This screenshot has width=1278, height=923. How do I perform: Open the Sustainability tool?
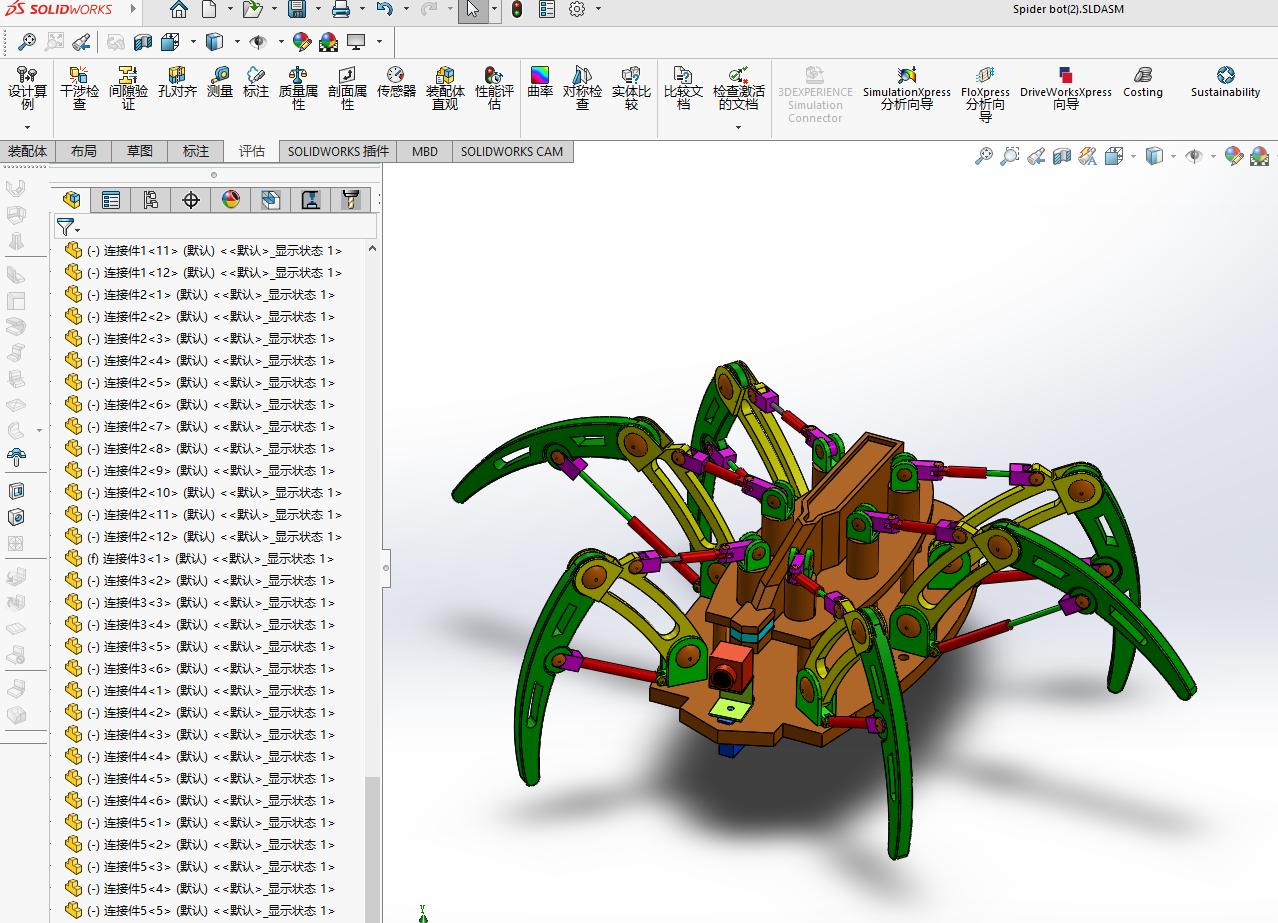[x=1226, y=81]
